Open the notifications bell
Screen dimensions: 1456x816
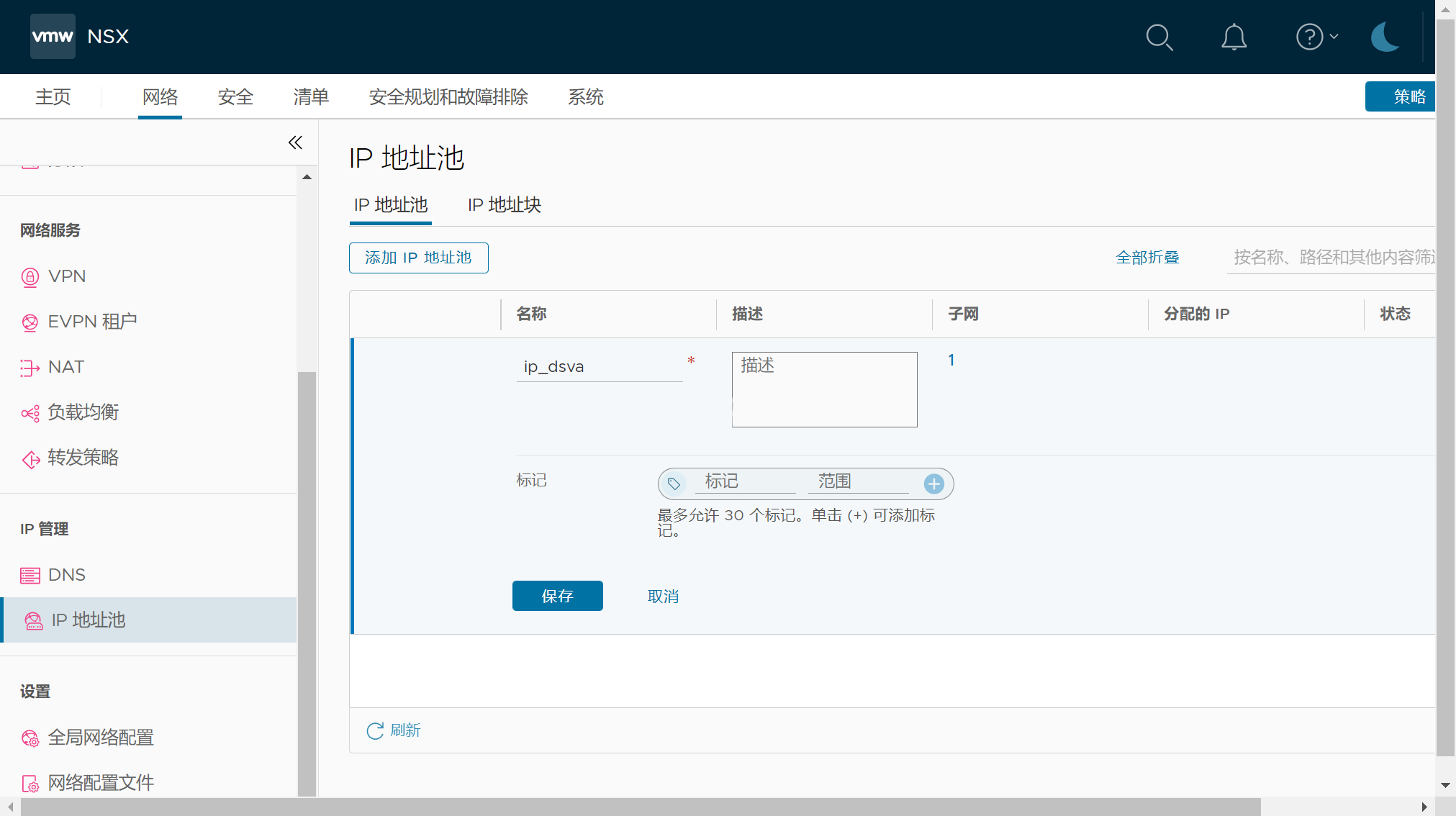(1234, 37)
